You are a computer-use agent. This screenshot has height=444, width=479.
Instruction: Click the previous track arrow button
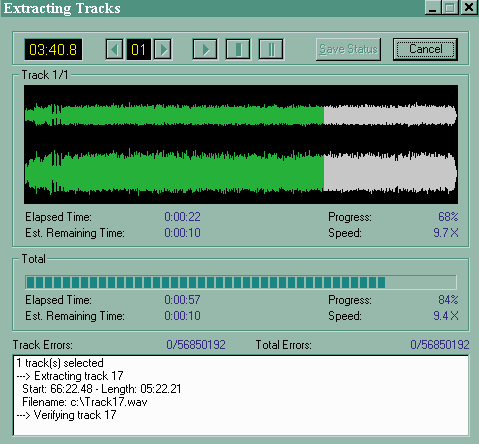pyautogui.click(x=114, y=49)
